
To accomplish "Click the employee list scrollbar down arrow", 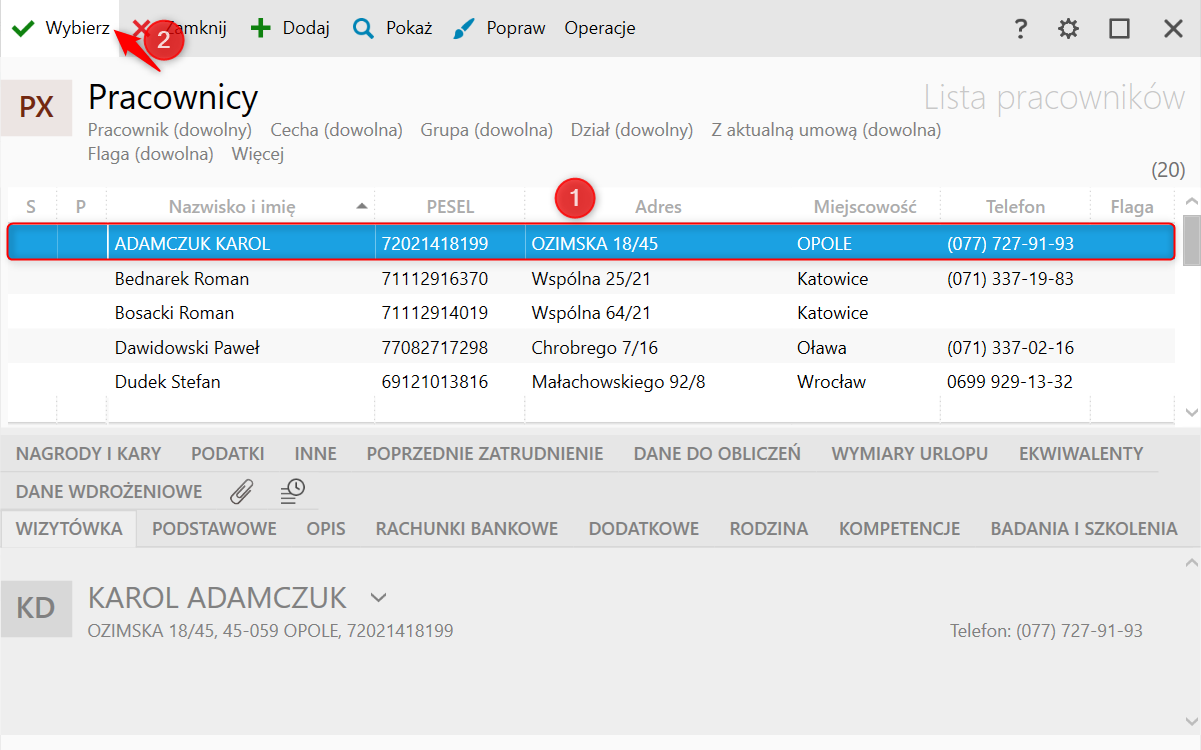I will pyautogui.click(x=1191, y=412).
